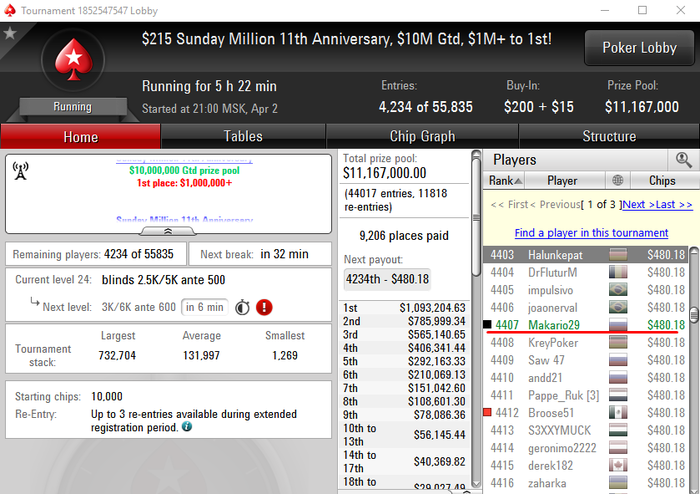This screenshot has width=700, height=494.
Task: Click the 9th place $78,086.36 payout
Action: tap(404, 415)
